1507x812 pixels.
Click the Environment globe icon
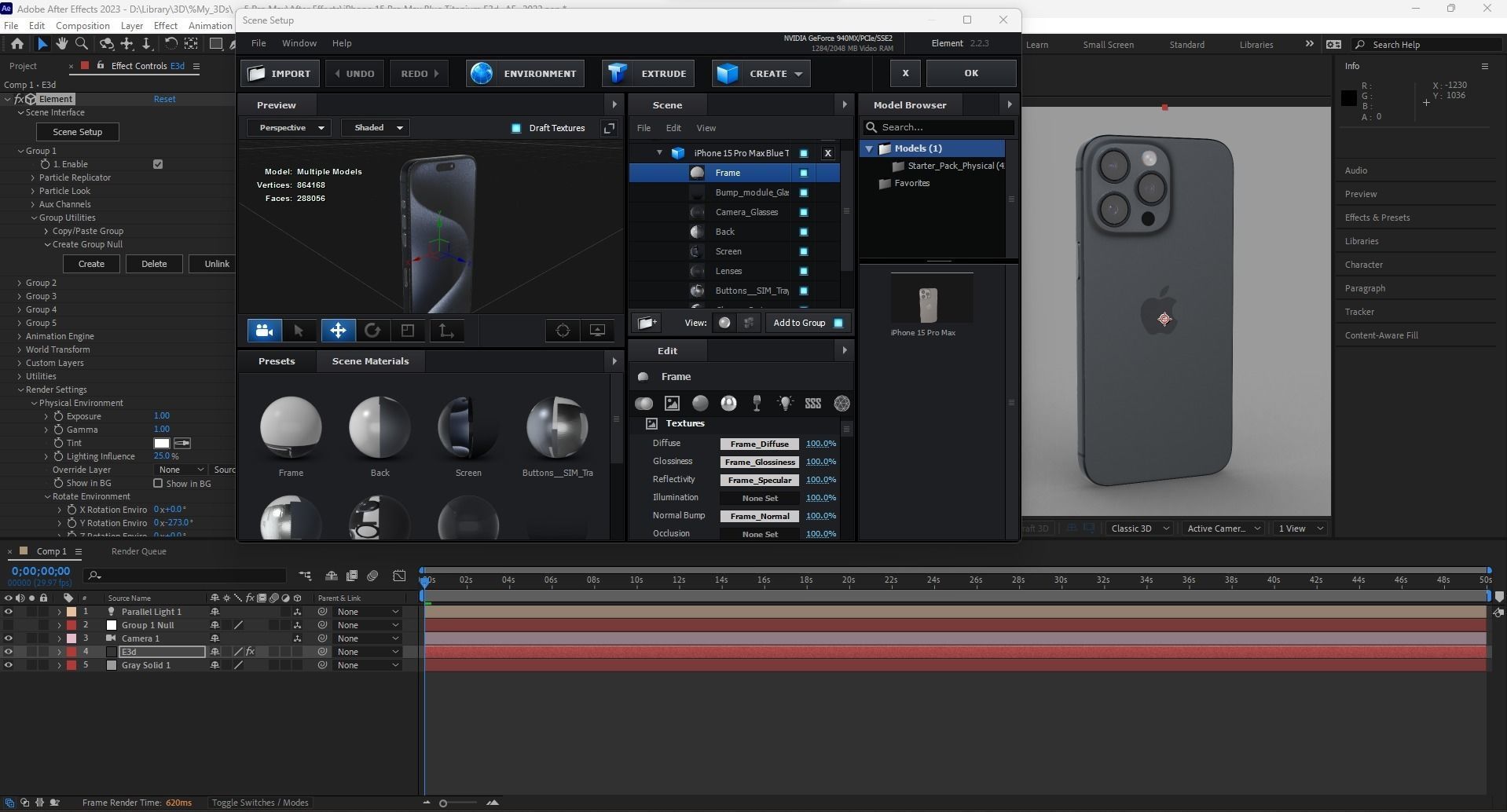(482, 74)
